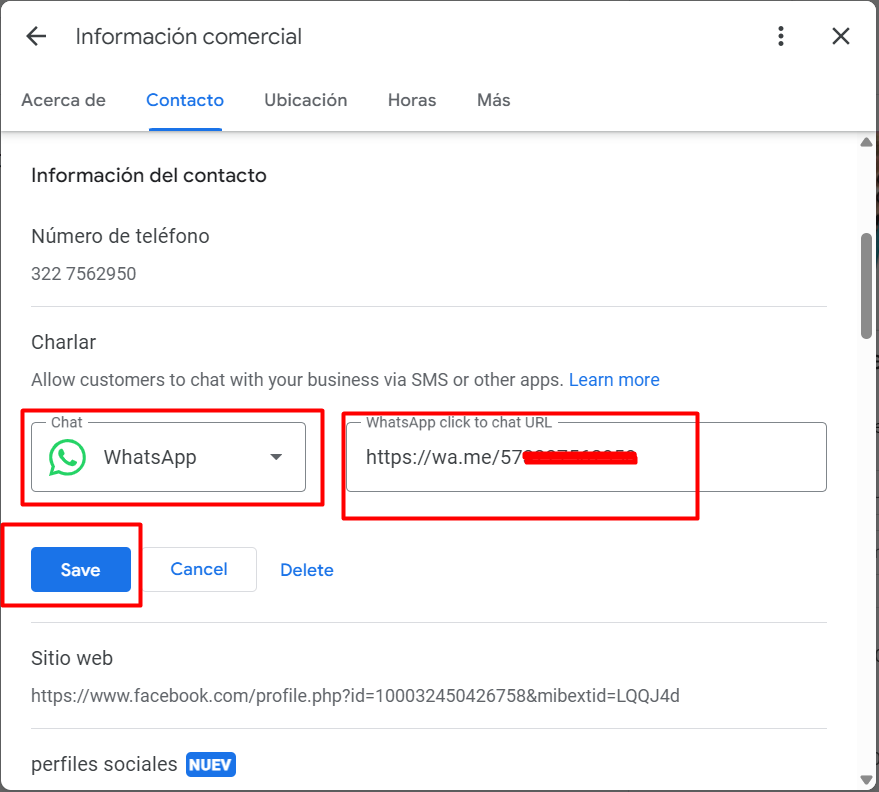Switch to the Acerca de tab
879x792 pixels.
[x=63, y=100]
